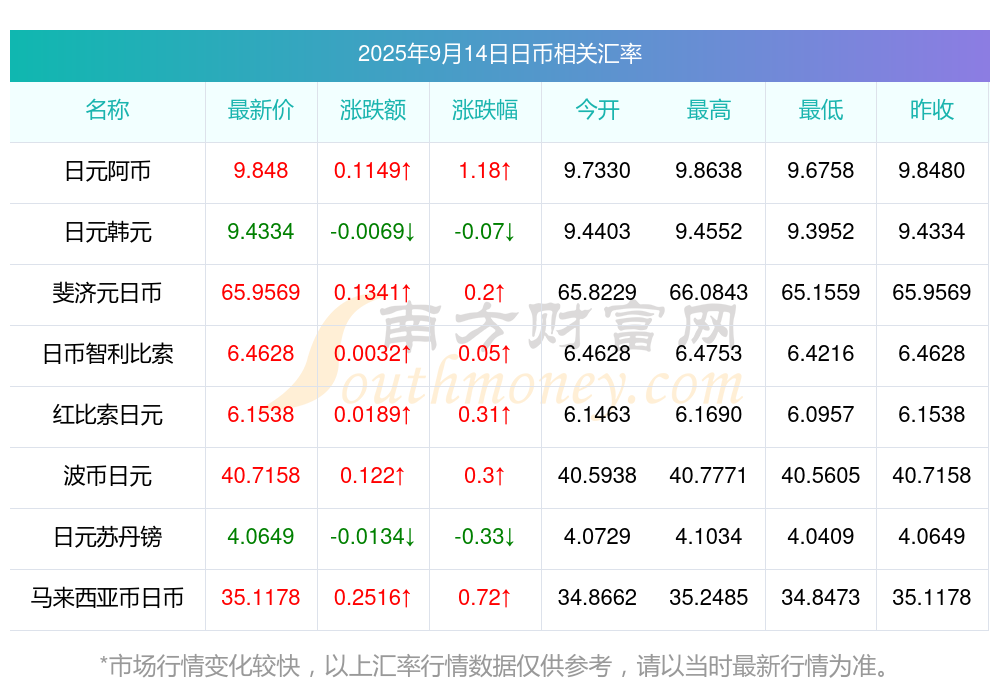
Task: Select the 日元韩元 row name
Action: click(107, 232)
